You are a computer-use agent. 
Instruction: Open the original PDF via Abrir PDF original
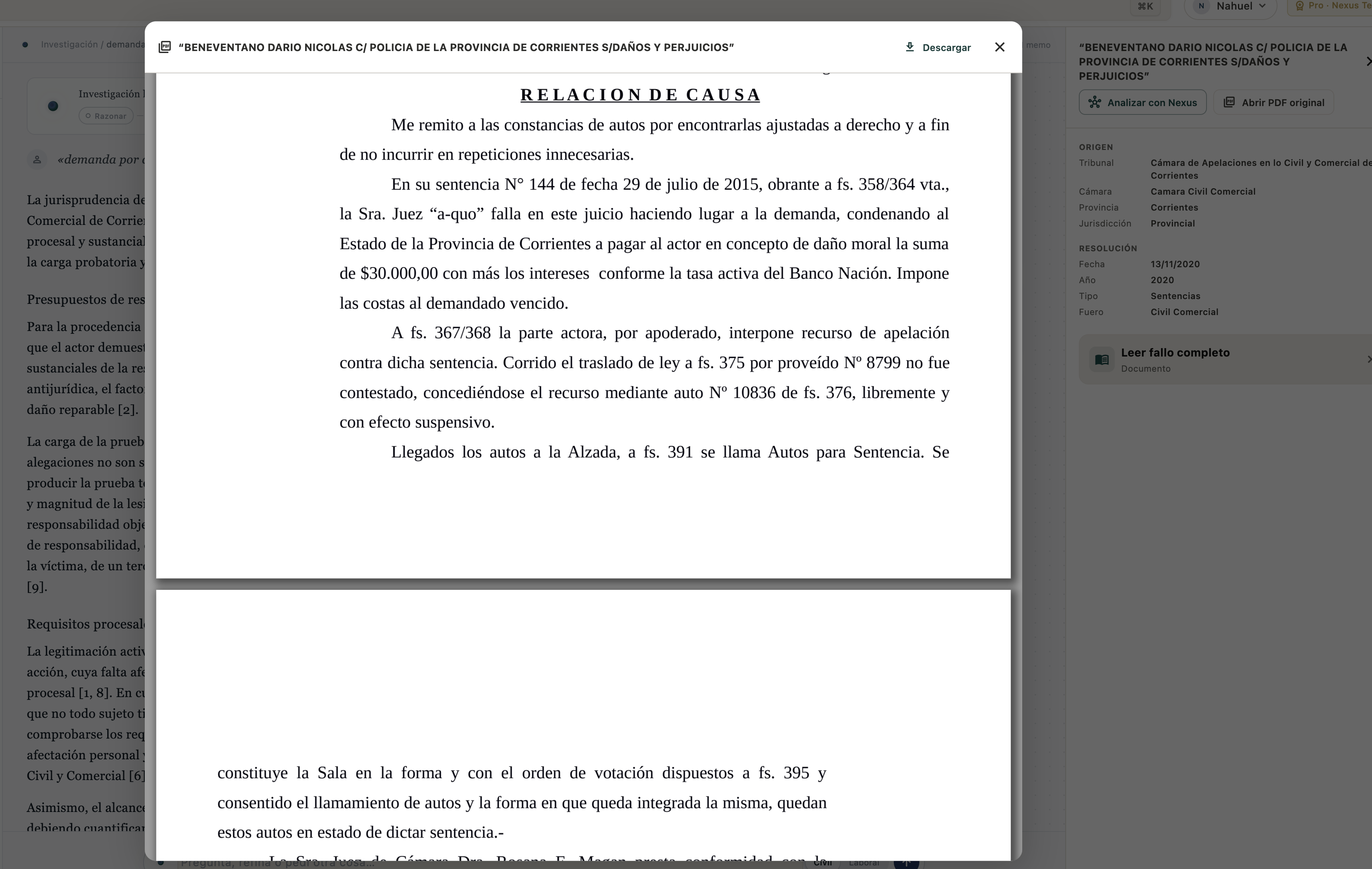pyautogui.click(x=1273, y=102)
